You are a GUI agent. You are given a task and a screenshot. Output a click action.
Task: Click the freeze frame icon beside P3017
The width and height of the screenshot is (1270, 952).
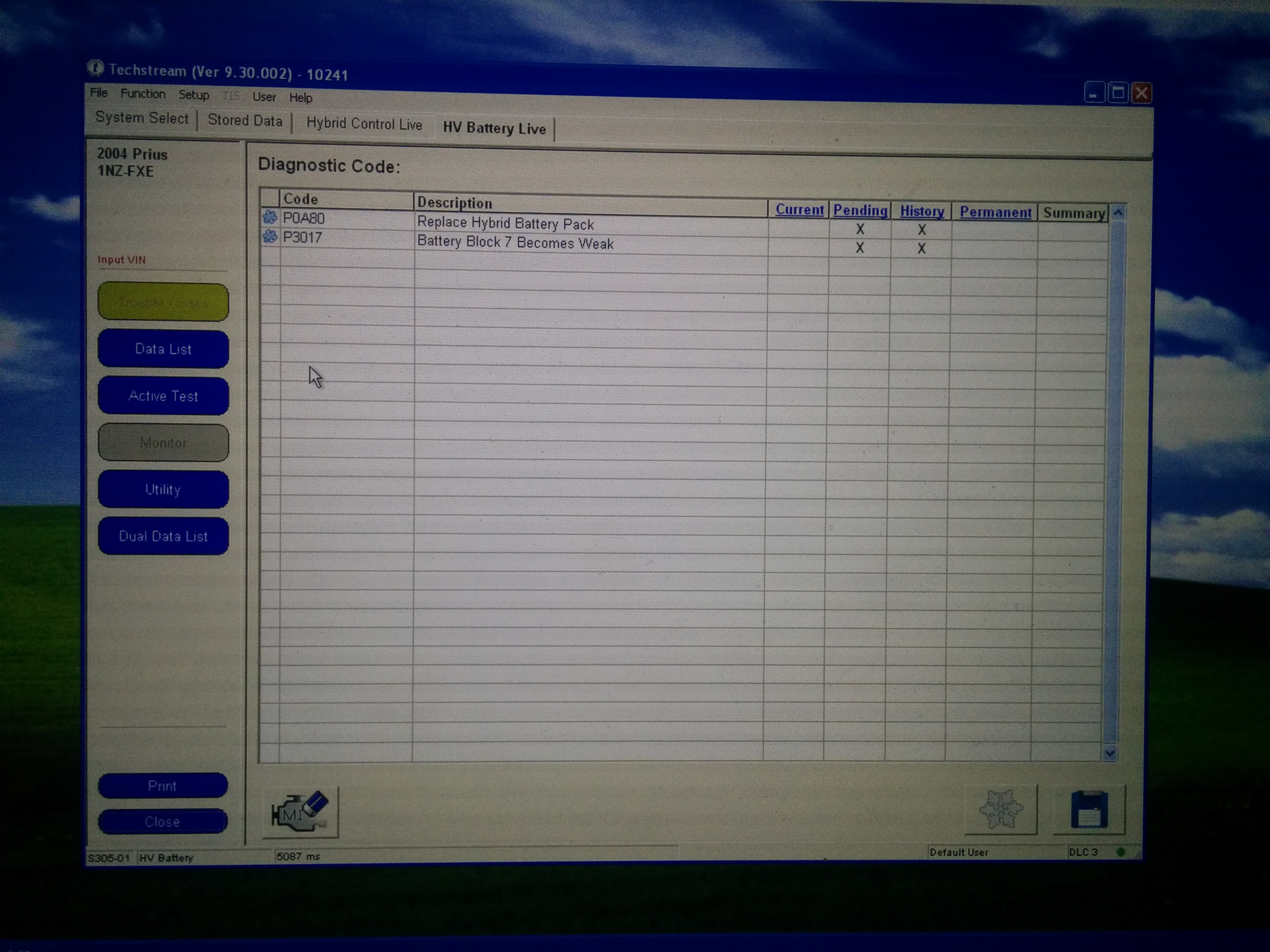tap(270, 236)
